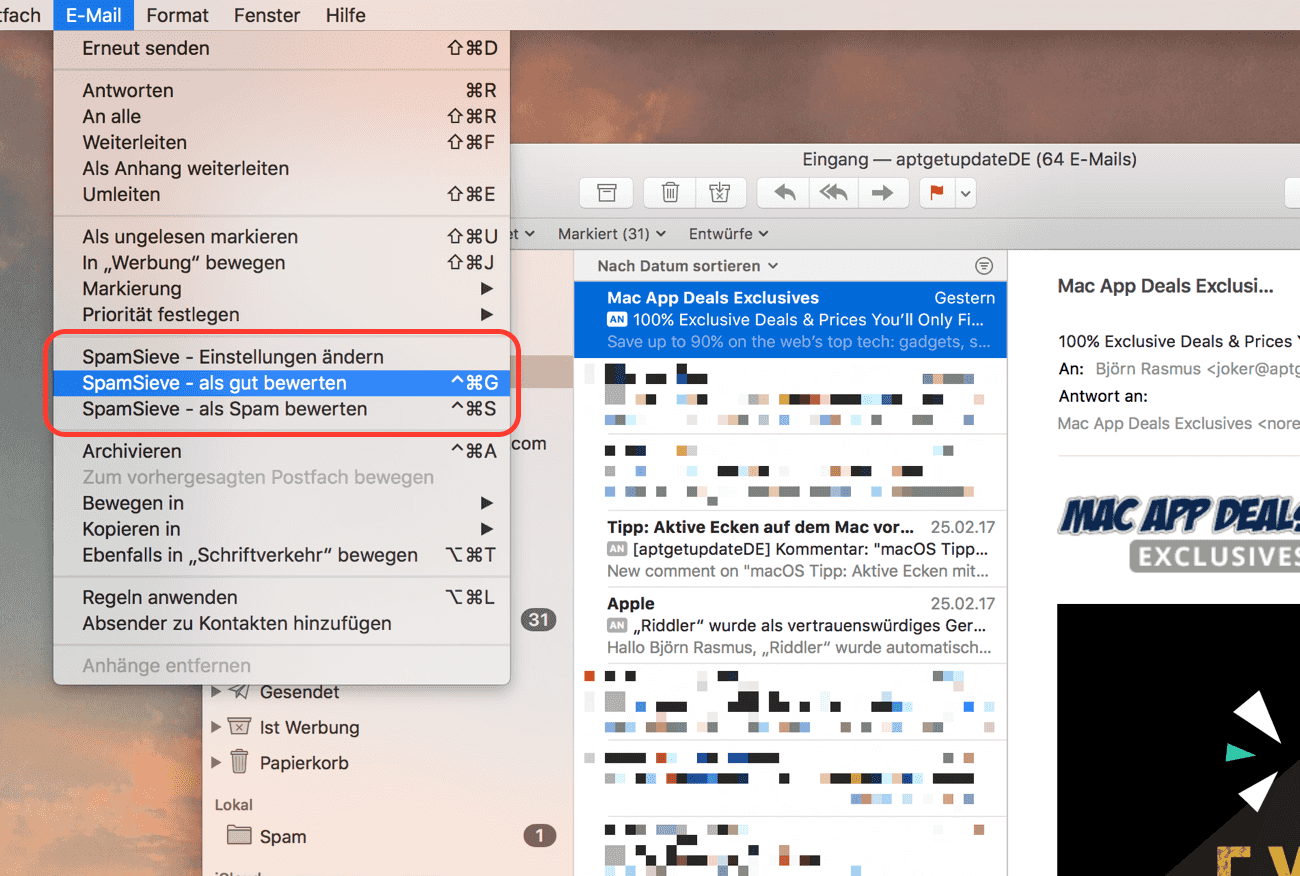Open the Entwürfe favorites dropdown

tap(728, 234)
